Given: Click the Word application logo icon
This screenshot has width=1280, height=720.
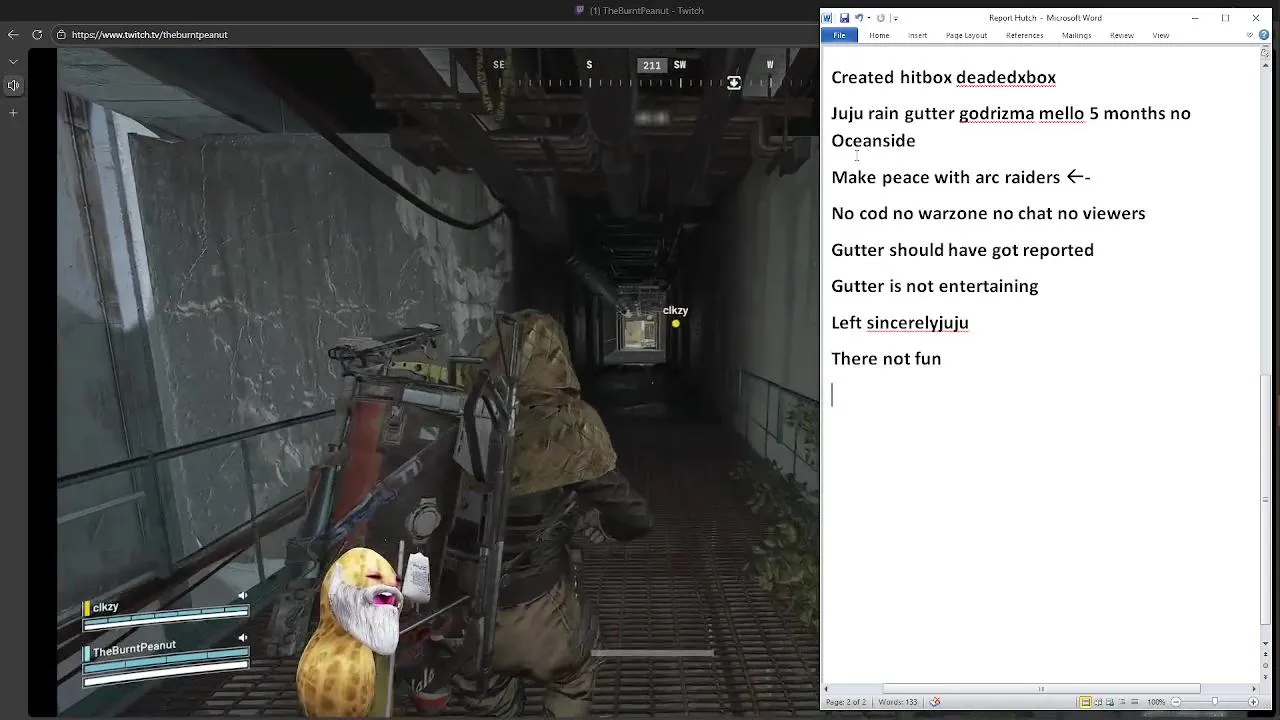Looking at the screenshot, I should 827,18.
